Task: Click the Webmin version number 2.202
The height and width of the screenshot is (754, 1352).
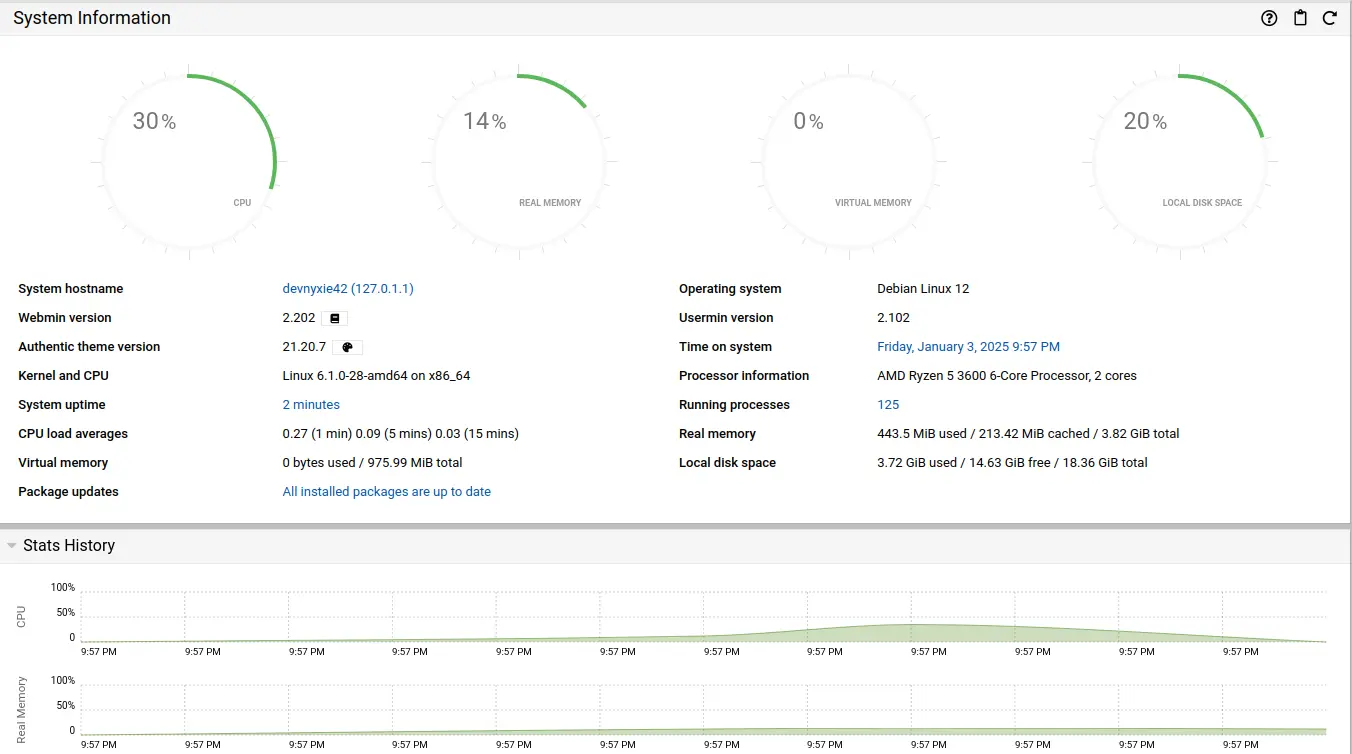Action: pyautogui.click(x=299, y=318)
